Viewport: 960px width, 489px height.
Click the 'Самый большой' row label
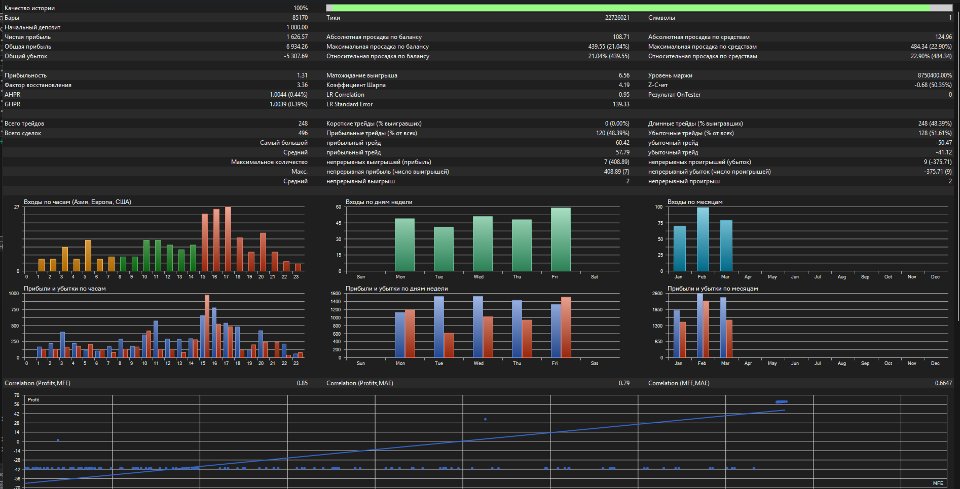[x=283, y=143]
